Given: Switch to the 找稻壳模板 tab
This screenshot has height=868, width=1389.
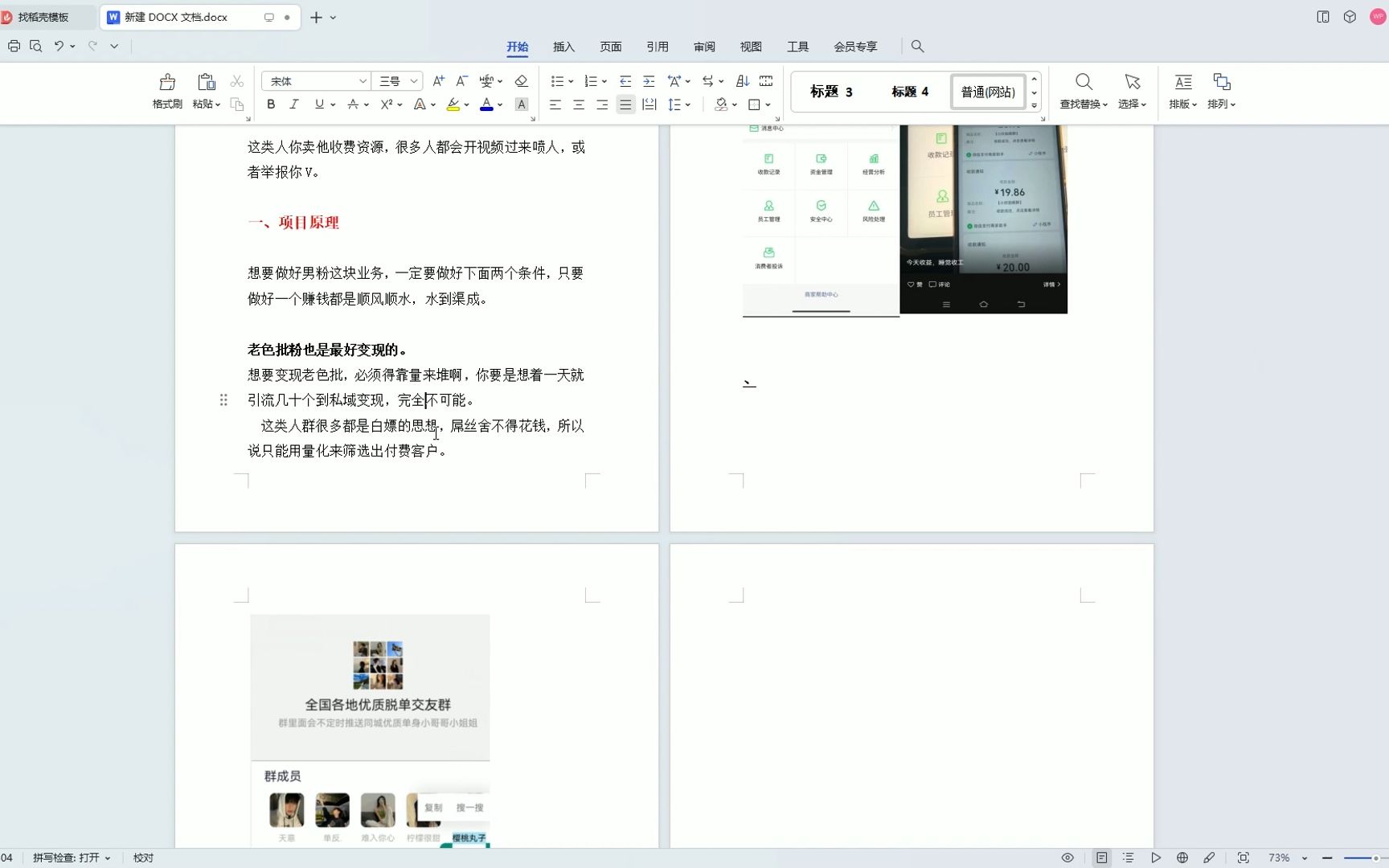Looking at the screenshot, I should 43,17.
